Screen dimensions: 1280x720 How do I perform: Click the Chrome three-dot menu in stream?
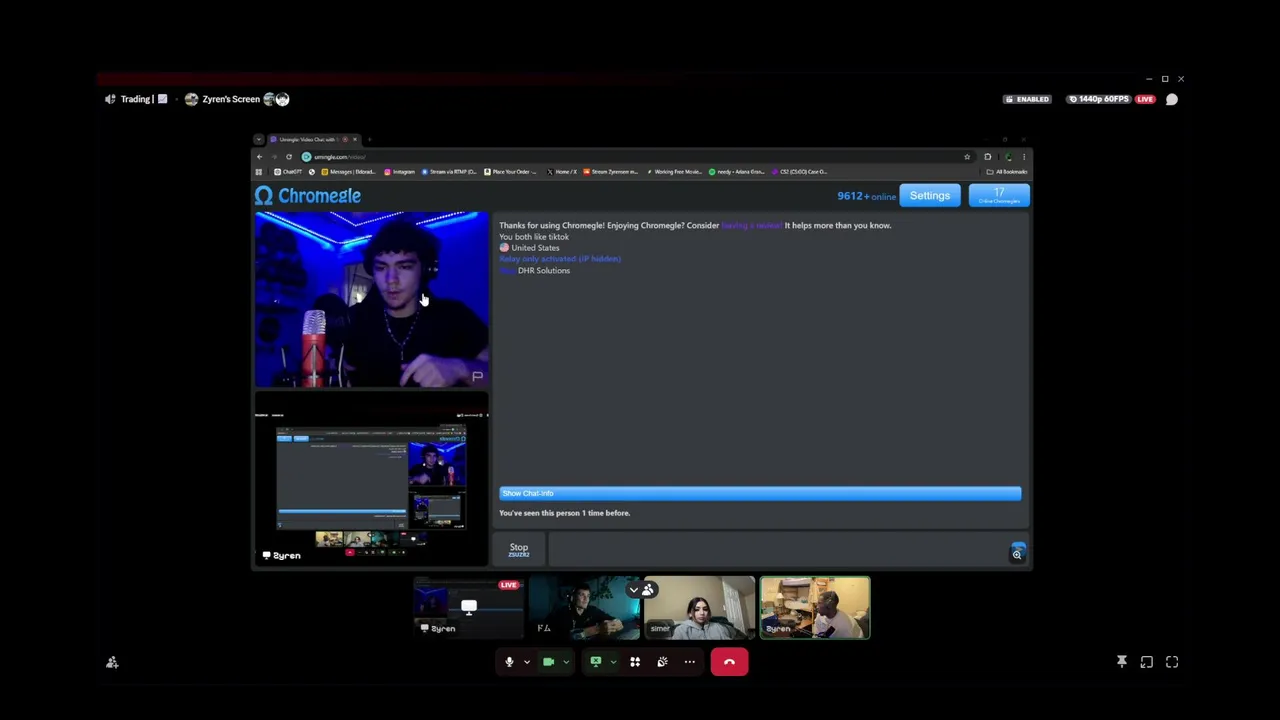[x=1023, y=157]
